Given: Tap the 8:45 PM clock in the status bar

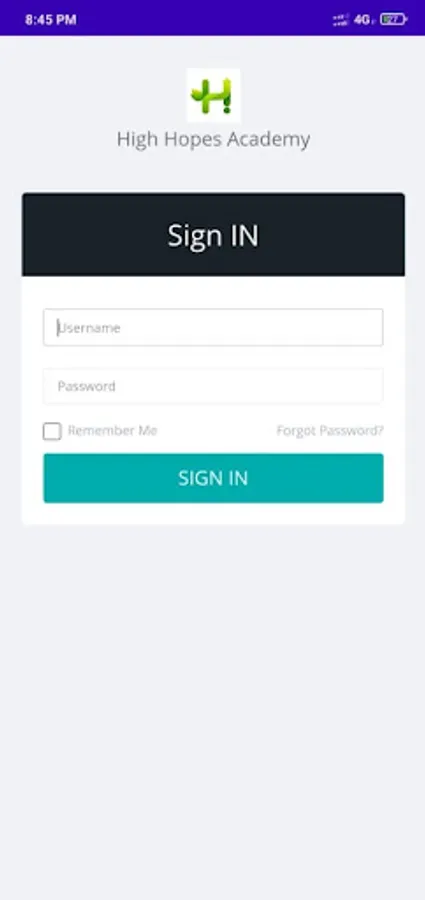Looking at the screenshot, I should click(x=51, y=20).
